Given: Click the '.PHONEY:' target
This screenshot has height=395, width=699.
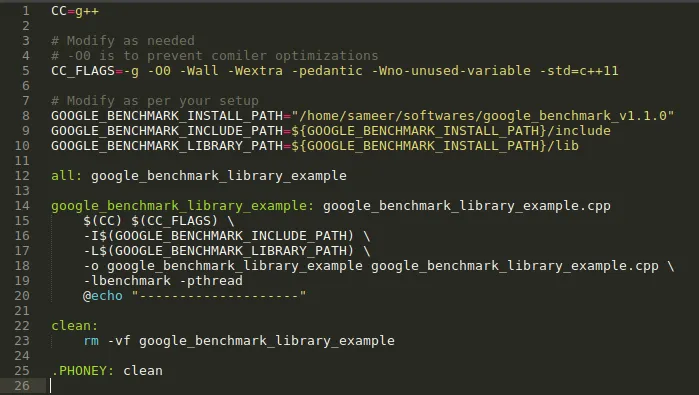Looking at the screenshot, I should tap(83, 371).
